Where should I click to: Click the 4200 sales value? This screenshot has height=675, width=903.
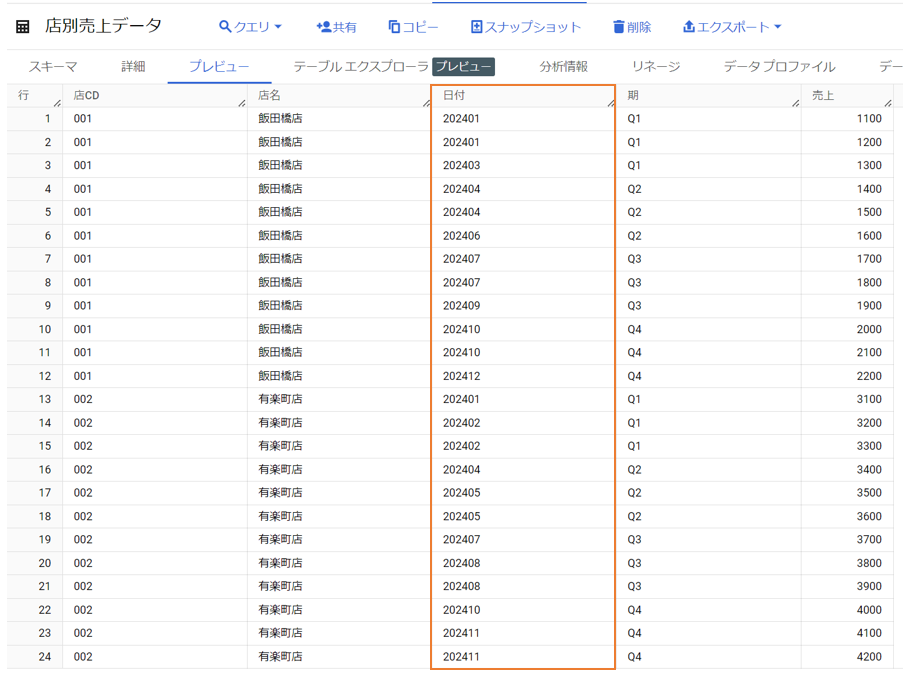point(869,657)
